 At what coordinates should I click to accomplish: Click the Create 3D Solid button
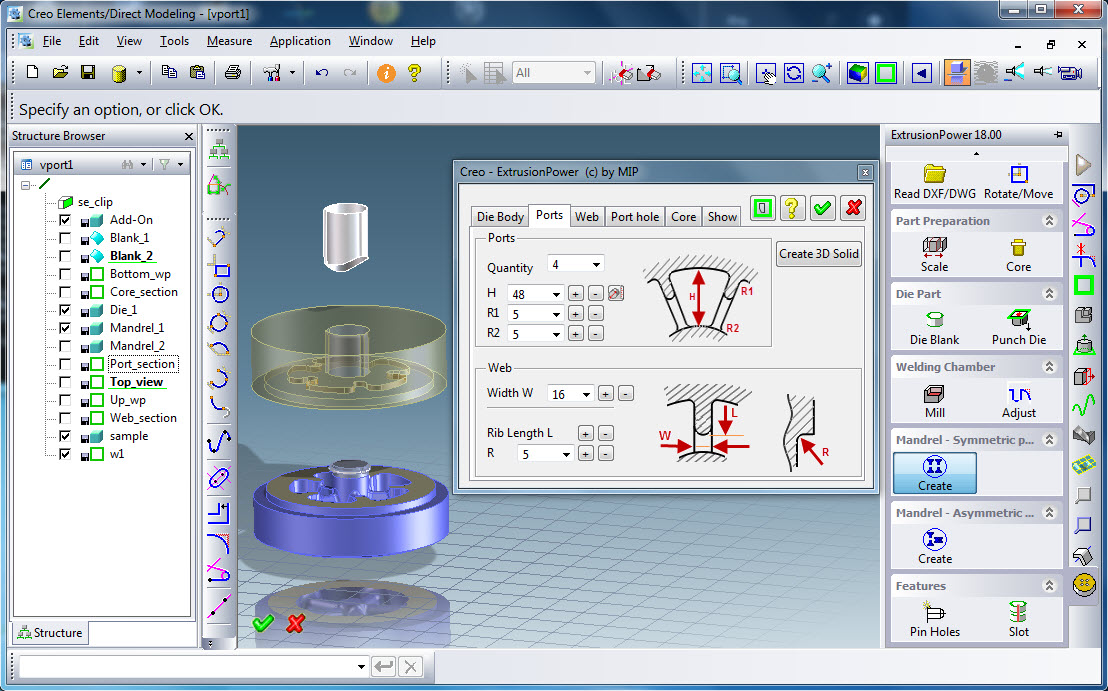818,254
